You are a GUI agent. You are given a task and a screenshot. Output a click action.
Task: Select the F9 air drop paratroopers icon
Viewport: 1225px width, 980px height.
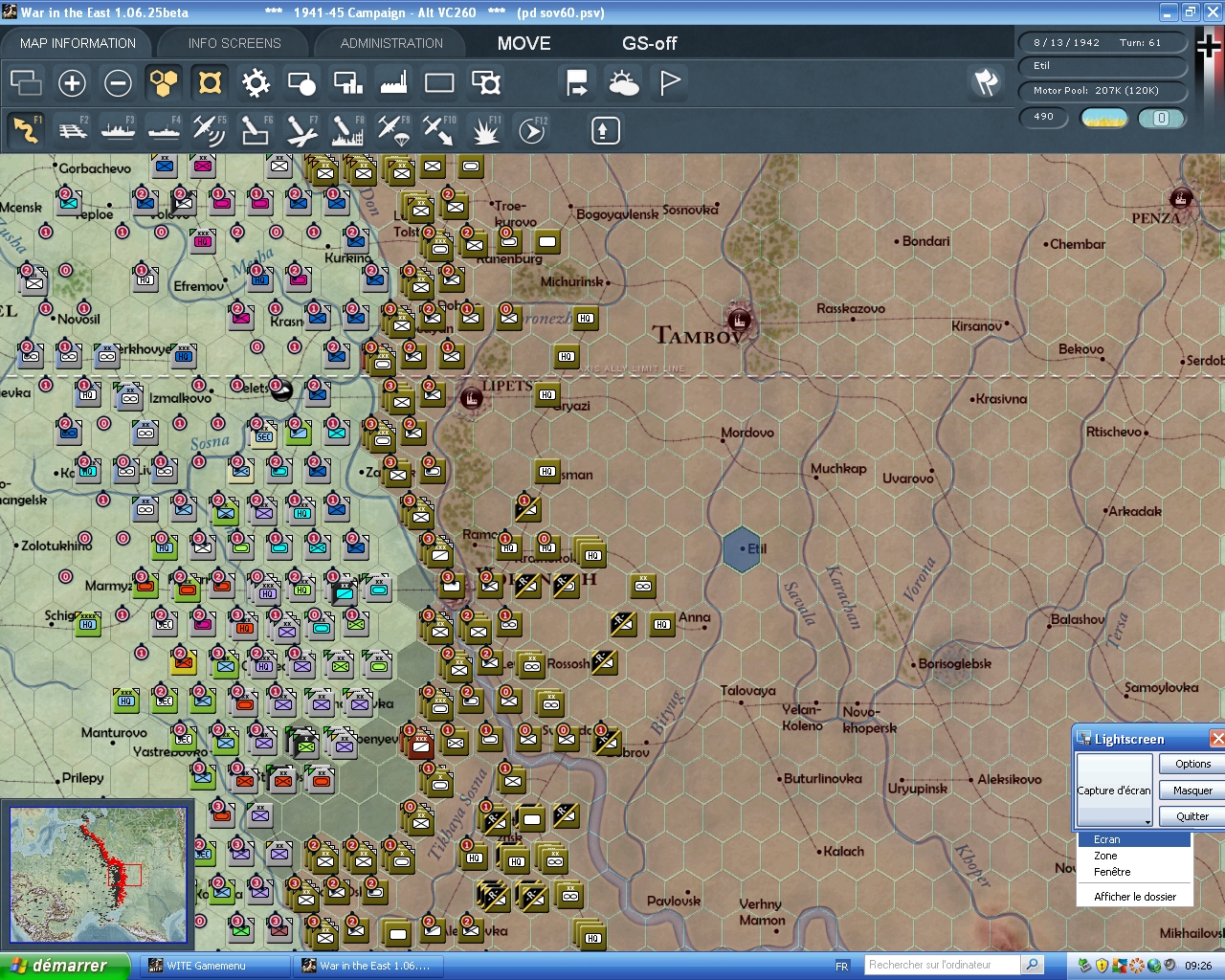[x=393, y=130]
